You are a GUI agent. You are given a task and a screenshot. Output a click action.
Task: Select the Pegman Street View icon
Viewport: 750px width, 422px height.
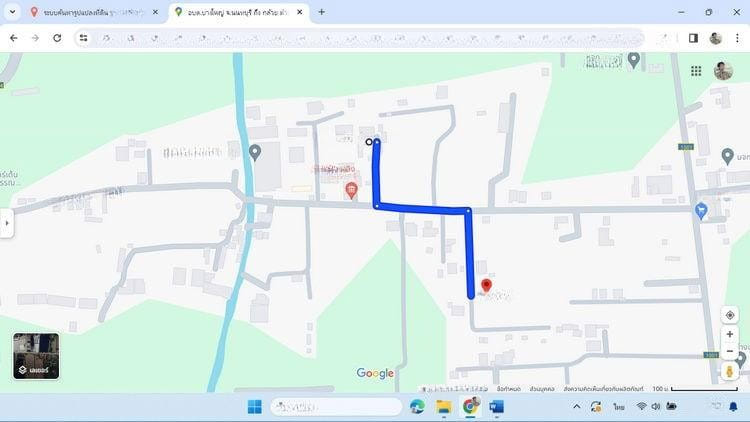click(730, 372)
